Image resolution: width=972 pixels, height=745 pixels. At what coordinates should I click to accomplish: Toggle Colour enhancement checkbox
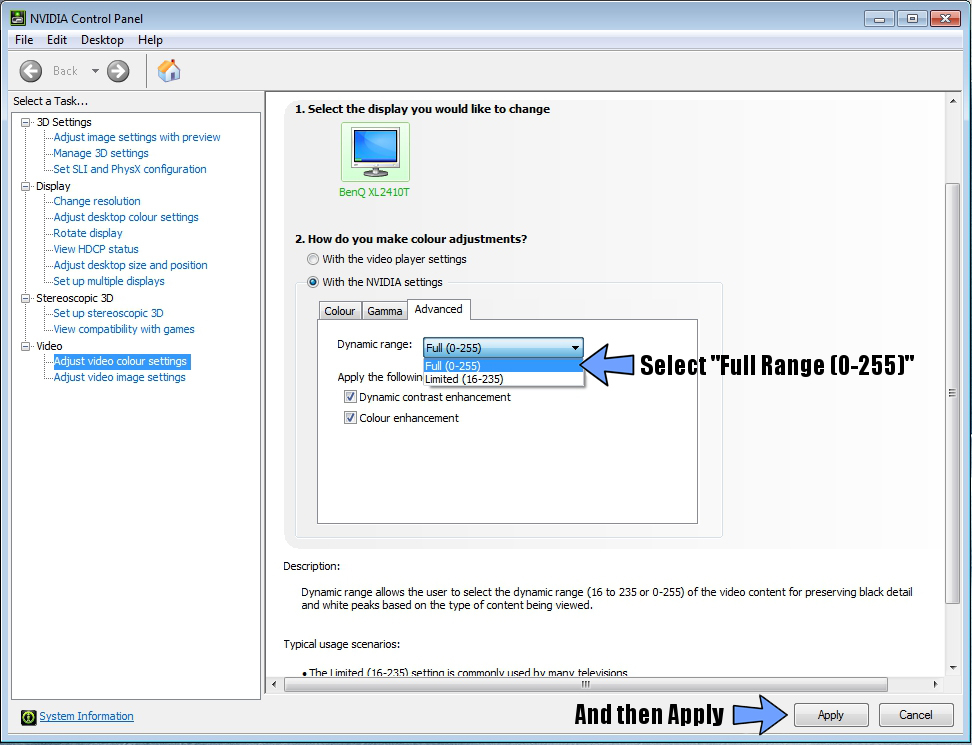coord(350,418)
